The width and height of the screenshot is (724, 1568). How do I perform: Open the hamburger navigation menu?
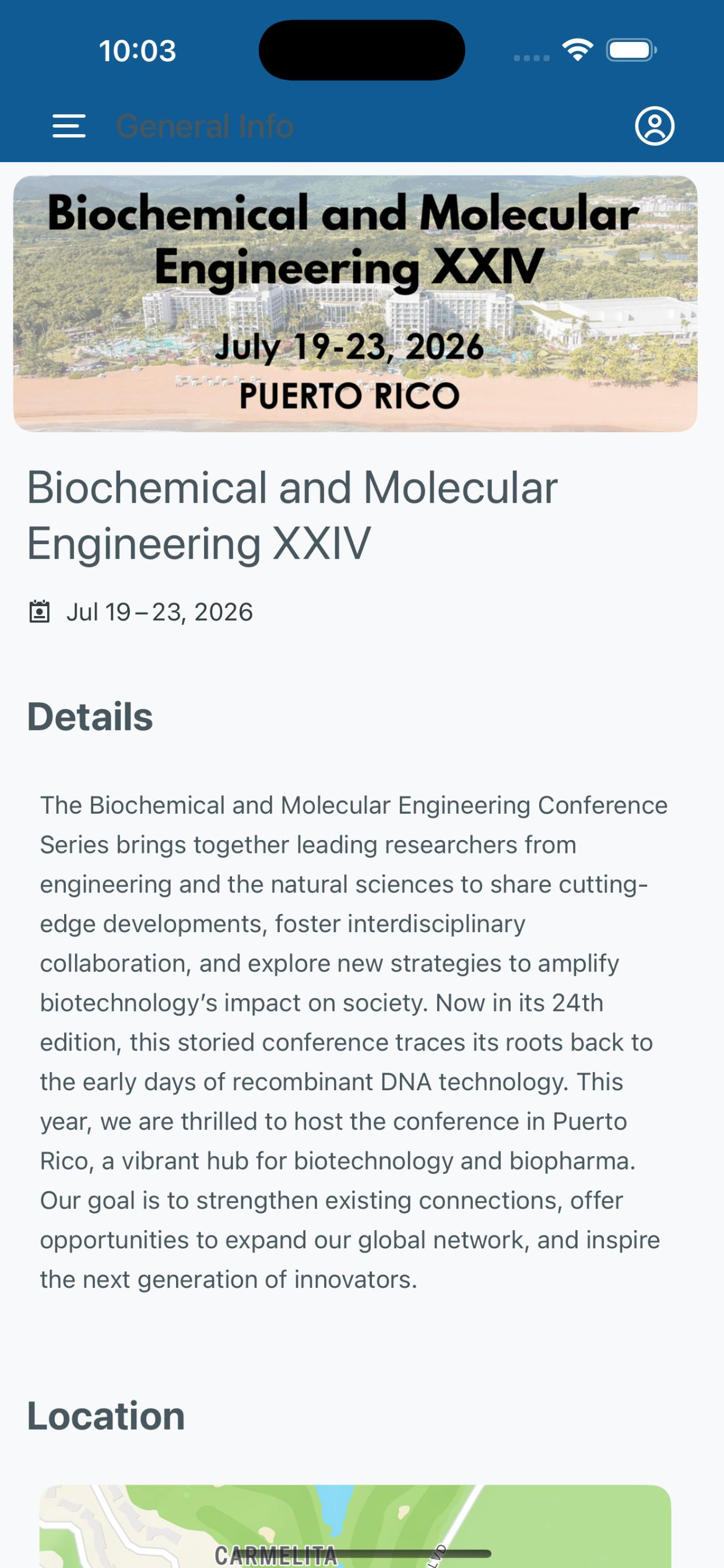[69, 126]
